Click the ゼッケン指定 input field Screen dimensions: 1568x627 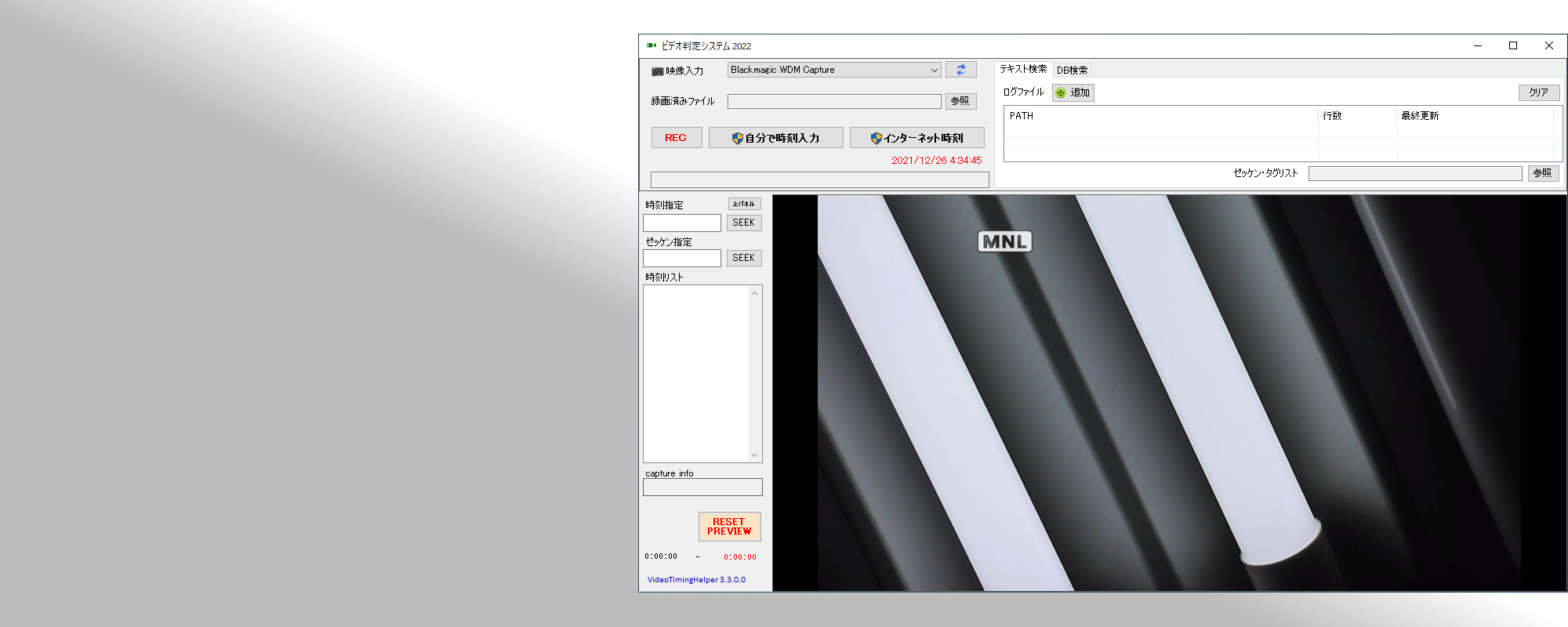[x=682, y=259]
